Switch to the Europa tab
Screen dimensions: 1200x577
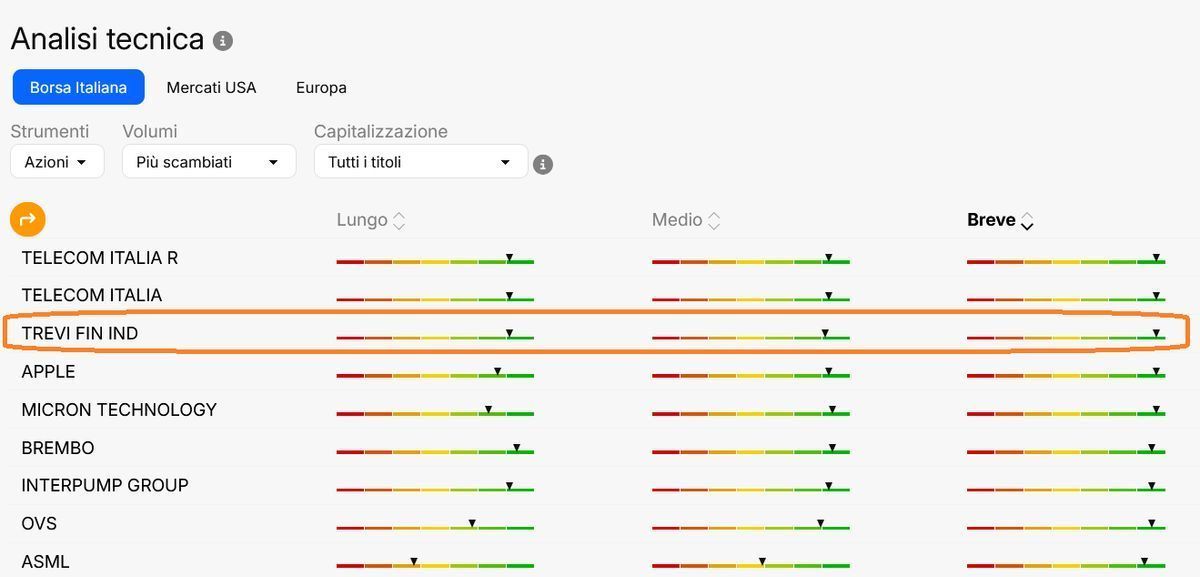click(x=321, y=88)
